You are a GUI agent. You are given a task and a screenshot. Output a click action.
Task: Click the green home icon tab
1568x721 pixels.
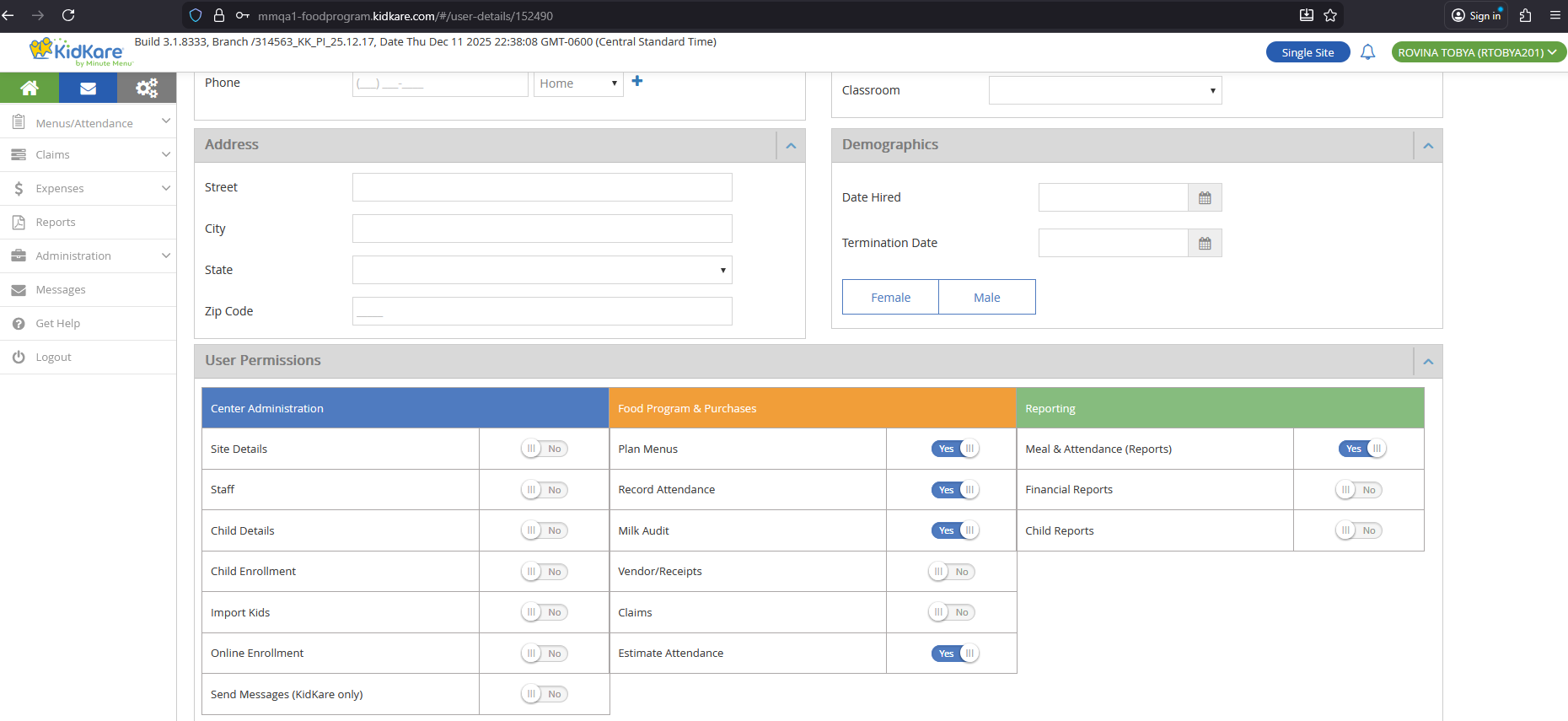click(x=30, y=88)
